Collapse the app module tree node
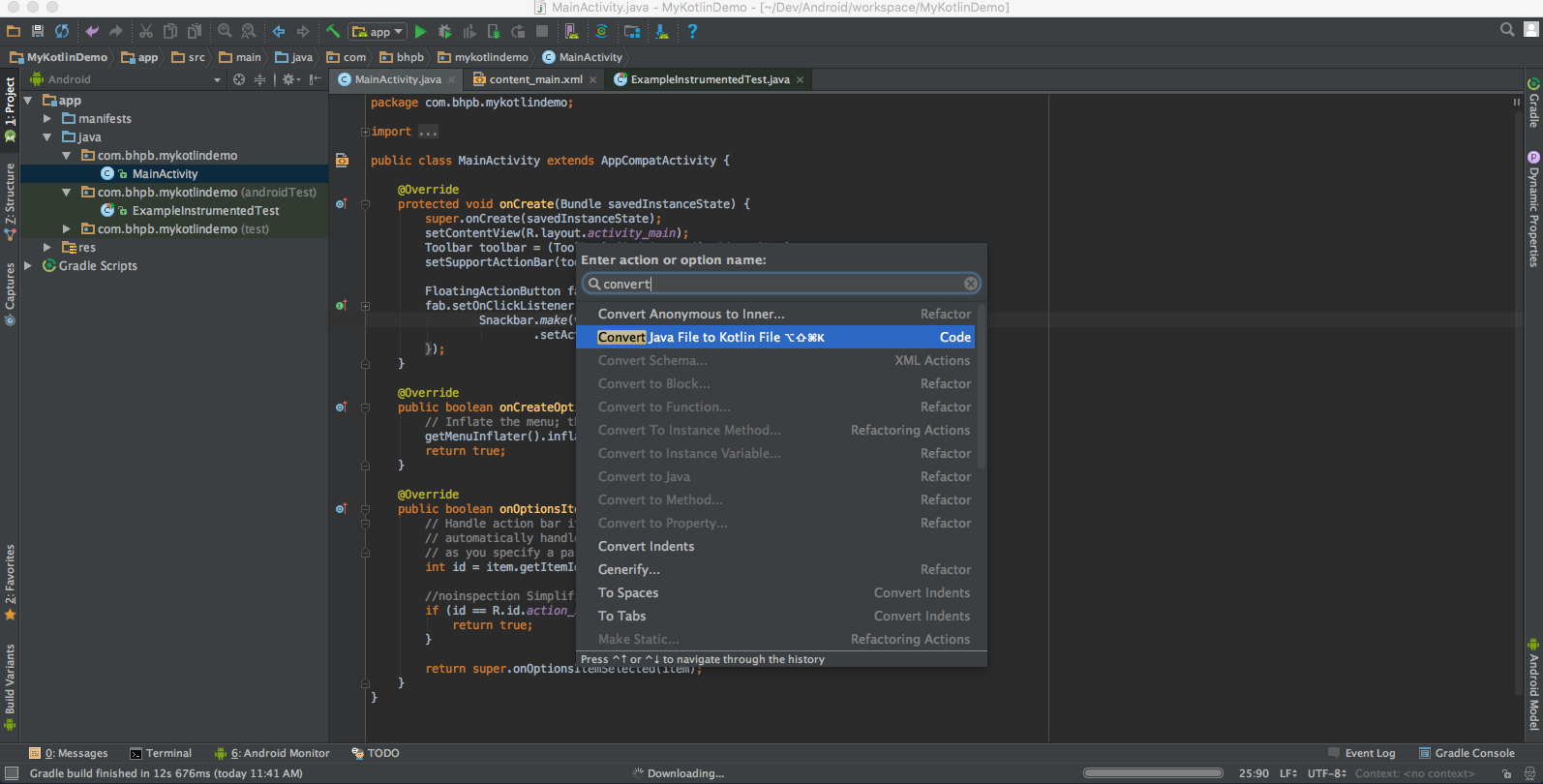Viewport: 1543px width, 784px height. coord(28,101)
